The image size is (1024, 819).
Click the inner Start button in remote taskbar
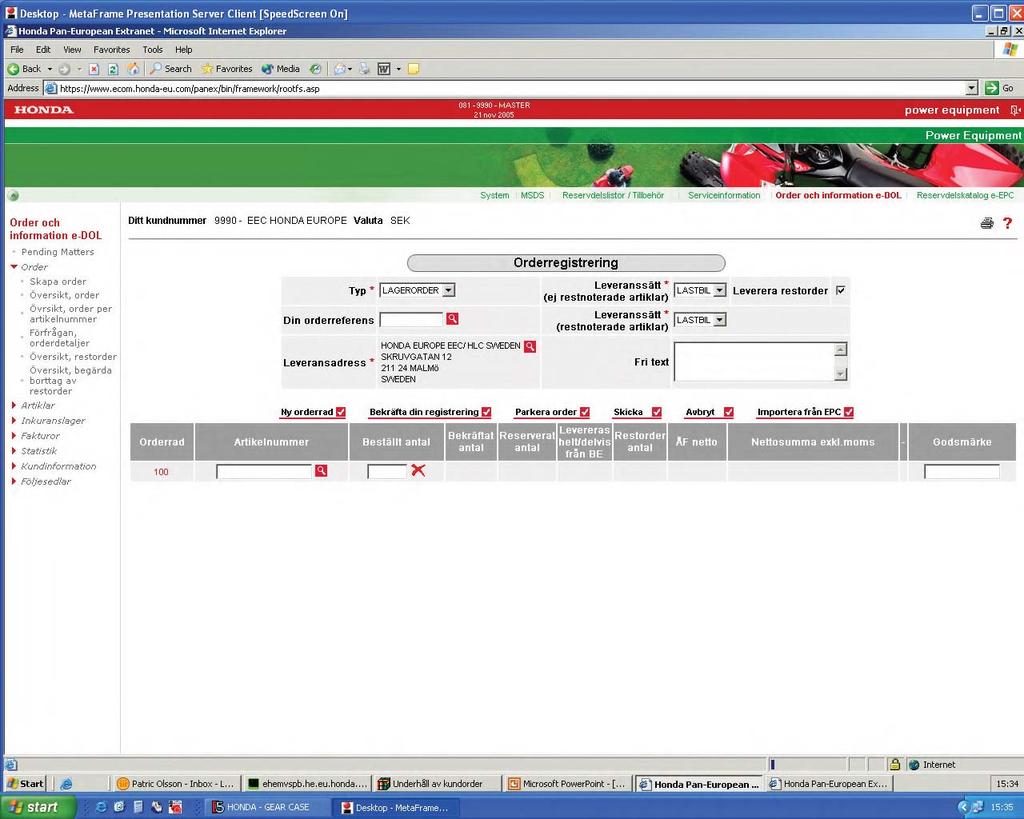(25, 784)
